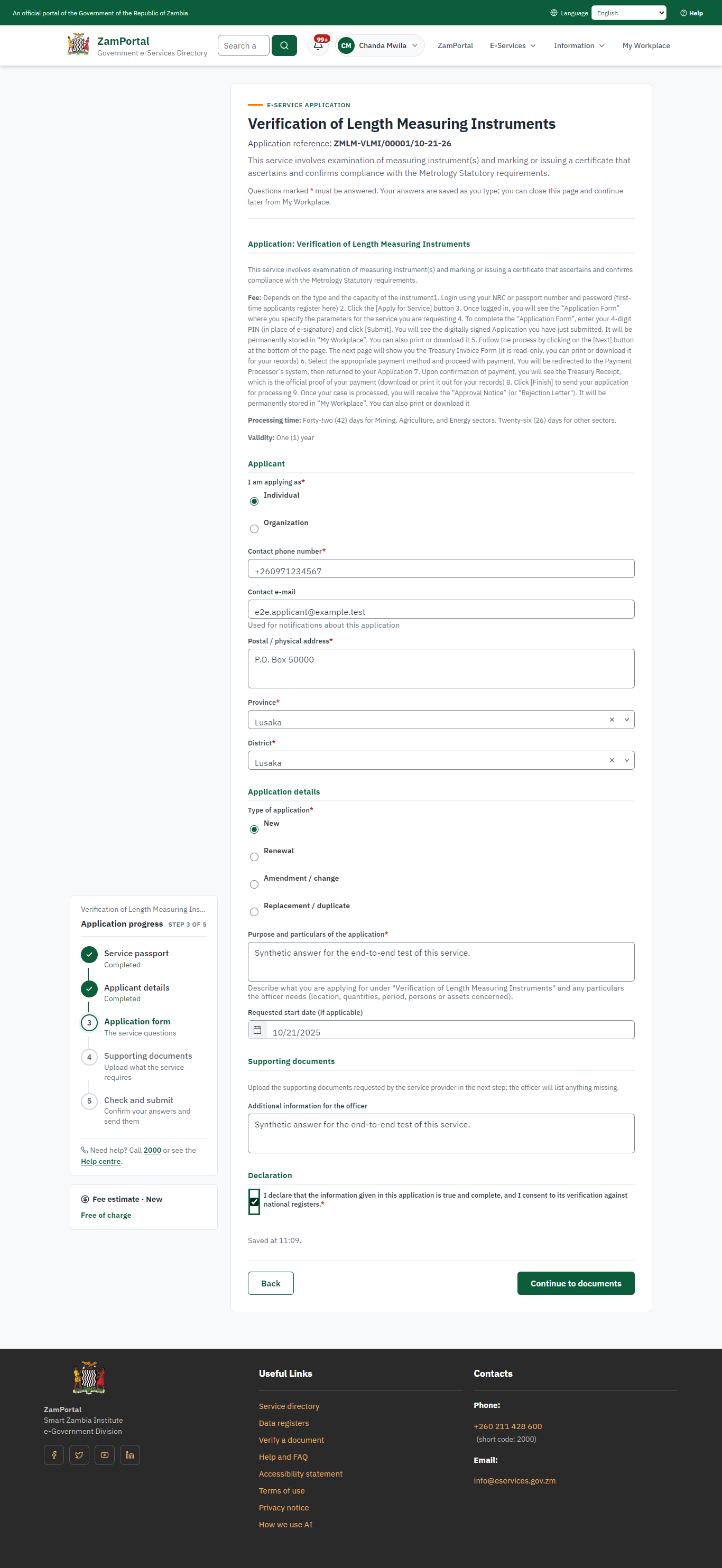Click Continue to documents button
This screenshot has height=1568, width=722.
coord(576,1283)
